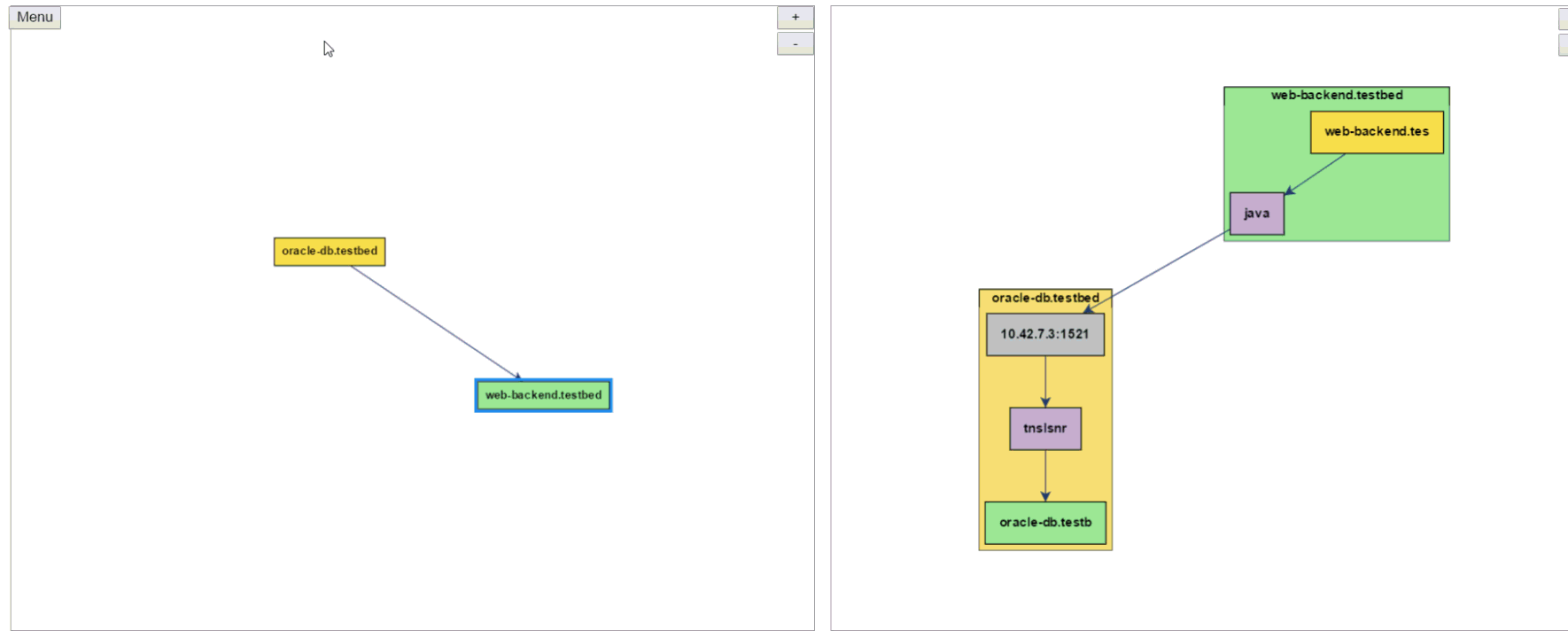
Task: Click the purple tnslsnr process node
Action: tap(1044, 429)
